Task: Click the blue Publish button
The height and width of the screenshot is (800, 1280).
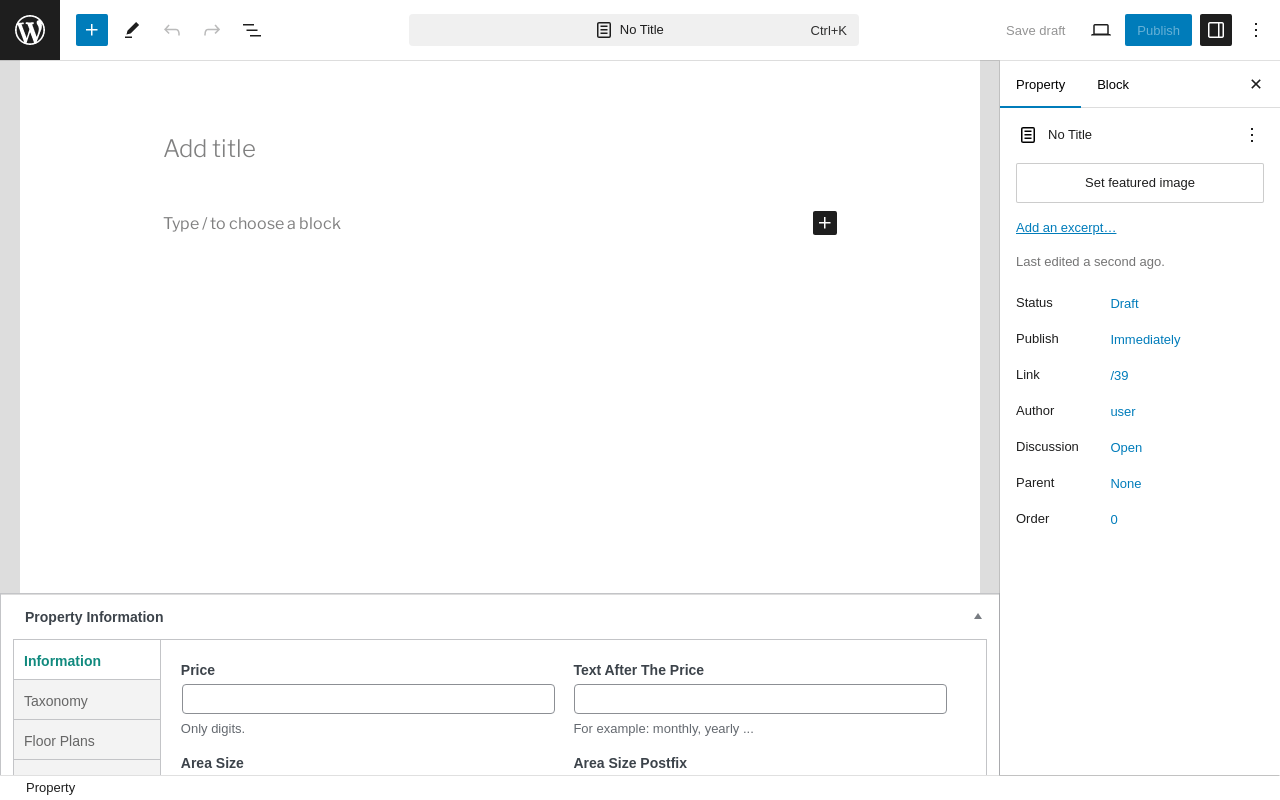Action: (x=1158, y=30)
